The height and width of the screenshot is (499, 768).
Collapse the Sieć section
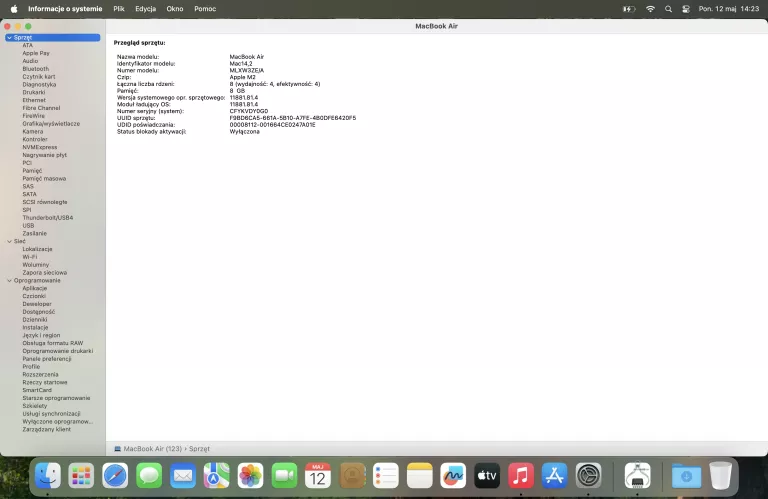pyautogui.click(x=9, y=241)
